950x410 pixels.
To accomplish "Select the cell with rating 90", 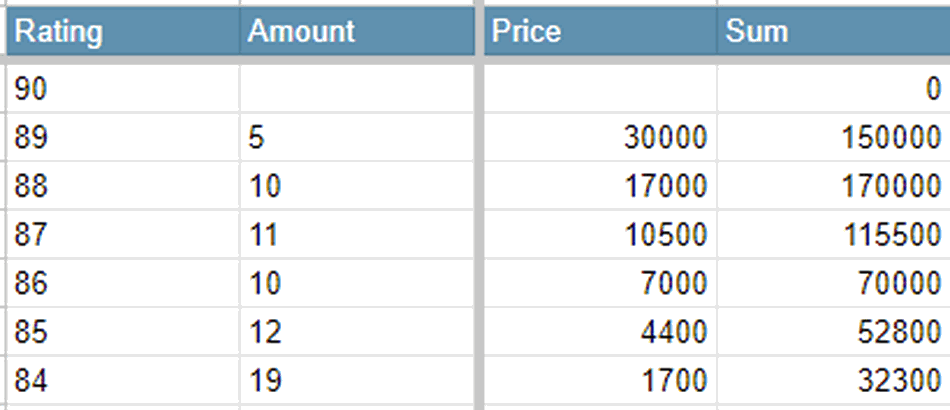I will click(122, 89).
